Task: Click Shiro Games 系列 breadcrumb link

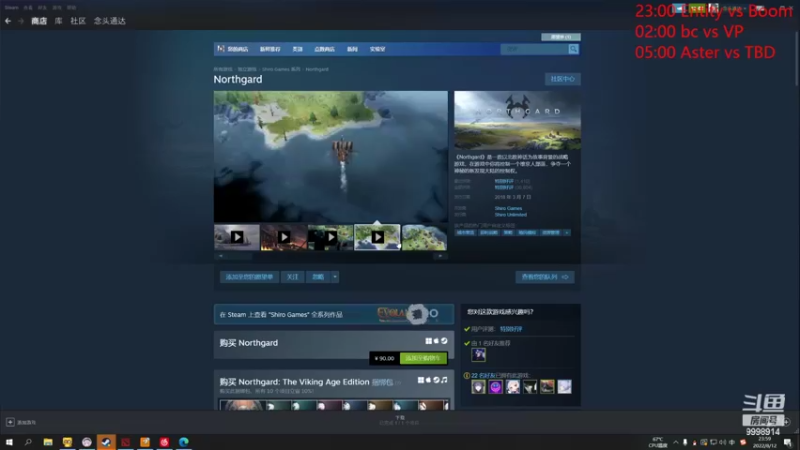Action: tap(281, 69)
